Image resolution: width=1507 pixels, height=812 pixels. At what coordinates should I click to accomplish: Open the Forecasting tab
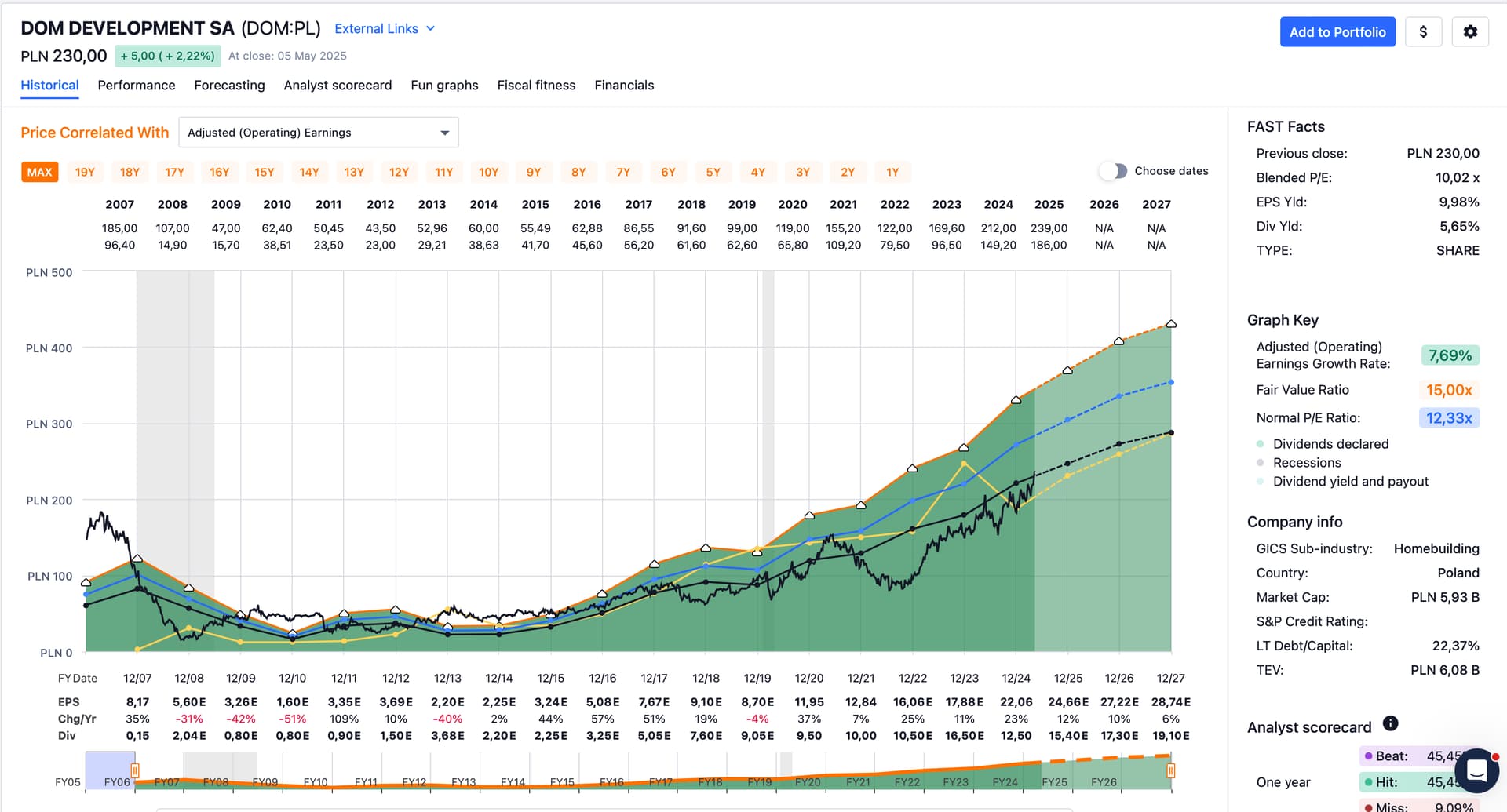tap(229, 85)
